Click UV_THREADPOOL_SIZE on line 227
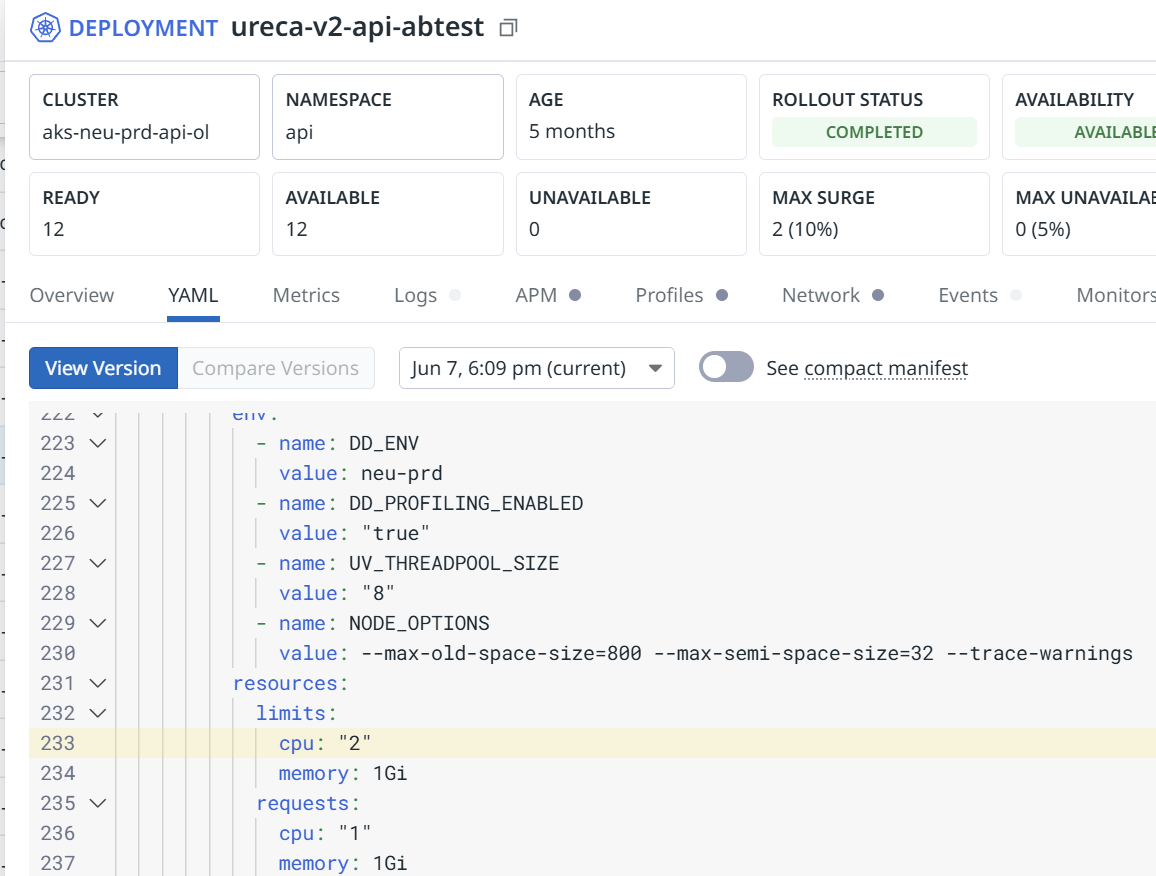Viewport: 1156px width, 876px height. (x=454, y=563)
